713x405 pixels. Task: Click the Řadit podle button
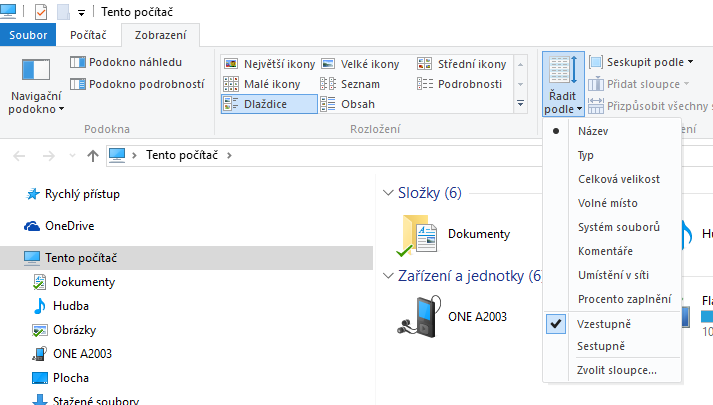click(x=560, y=82)
